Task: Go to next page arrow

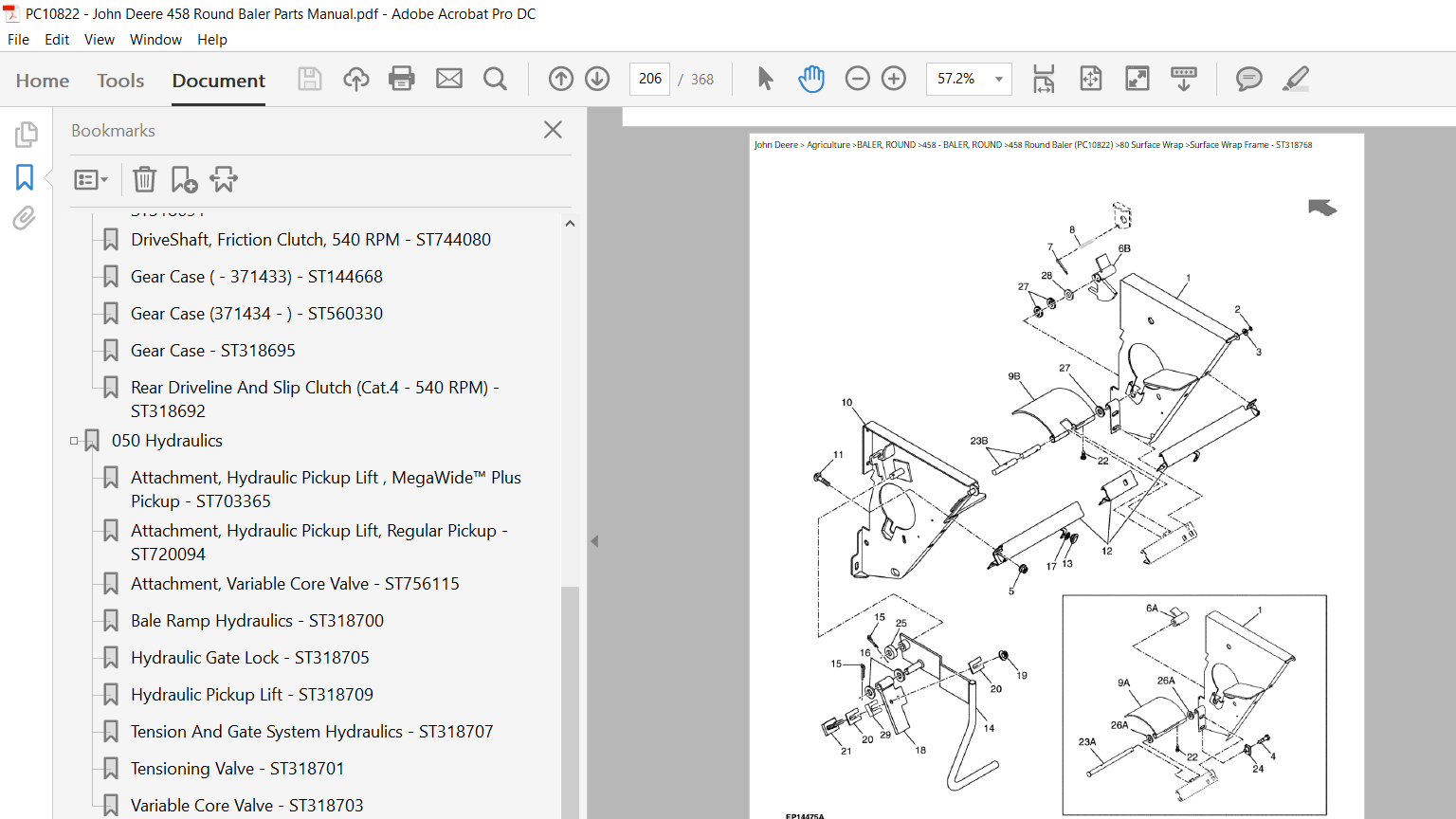Action: 597,79
